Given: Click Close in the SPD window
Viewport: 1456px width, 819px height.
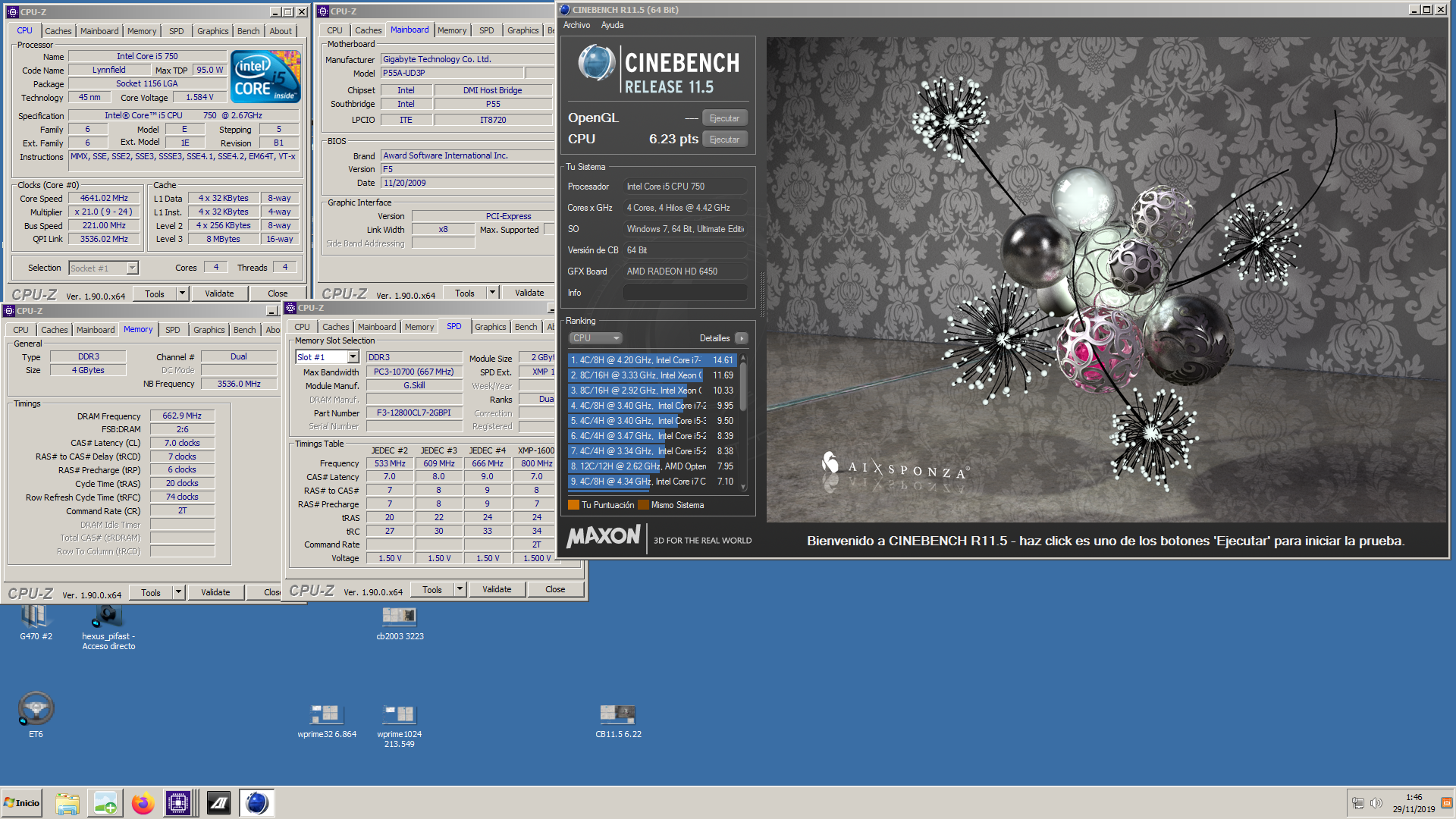Looking at the screenshot, I should pos(555,589).
